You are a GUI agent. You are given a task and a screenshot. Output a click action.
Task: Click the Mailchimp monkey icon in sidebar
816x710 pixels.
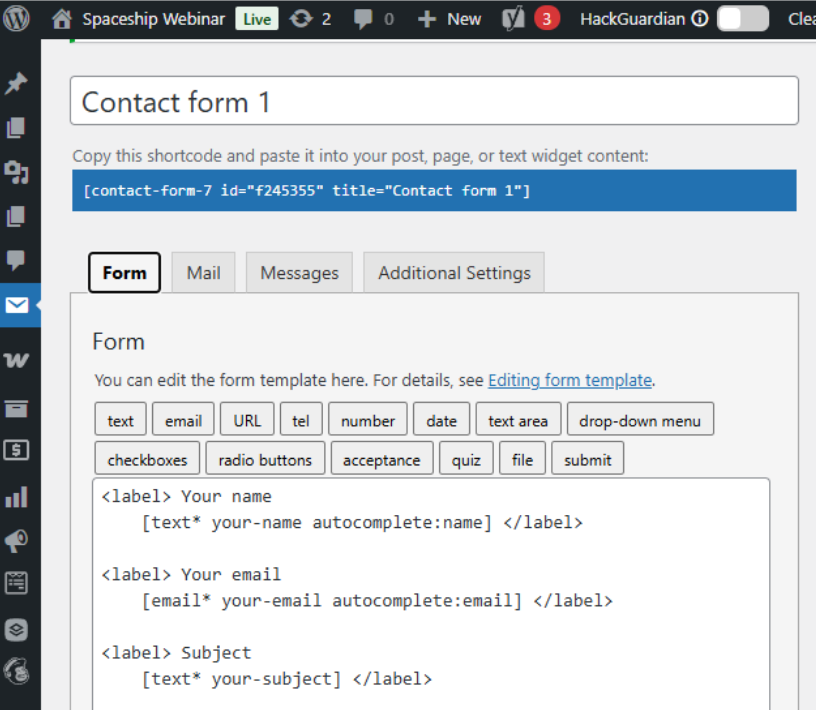point(17,668)
